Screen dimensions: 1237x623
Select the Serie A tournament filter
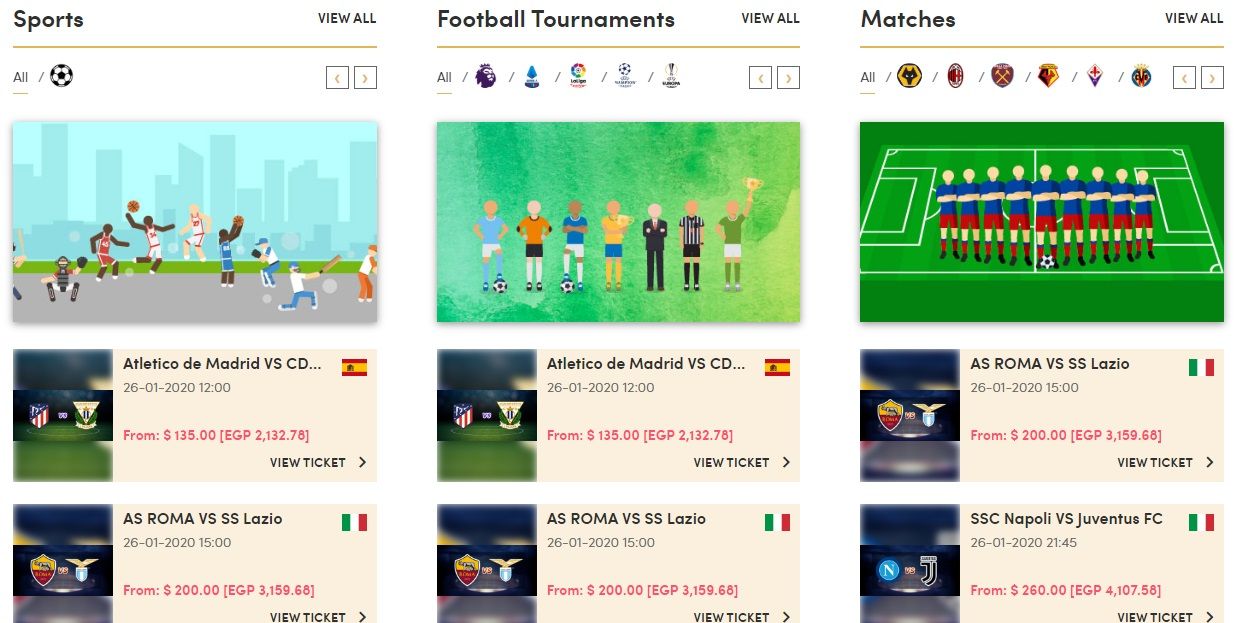point(533,76)
